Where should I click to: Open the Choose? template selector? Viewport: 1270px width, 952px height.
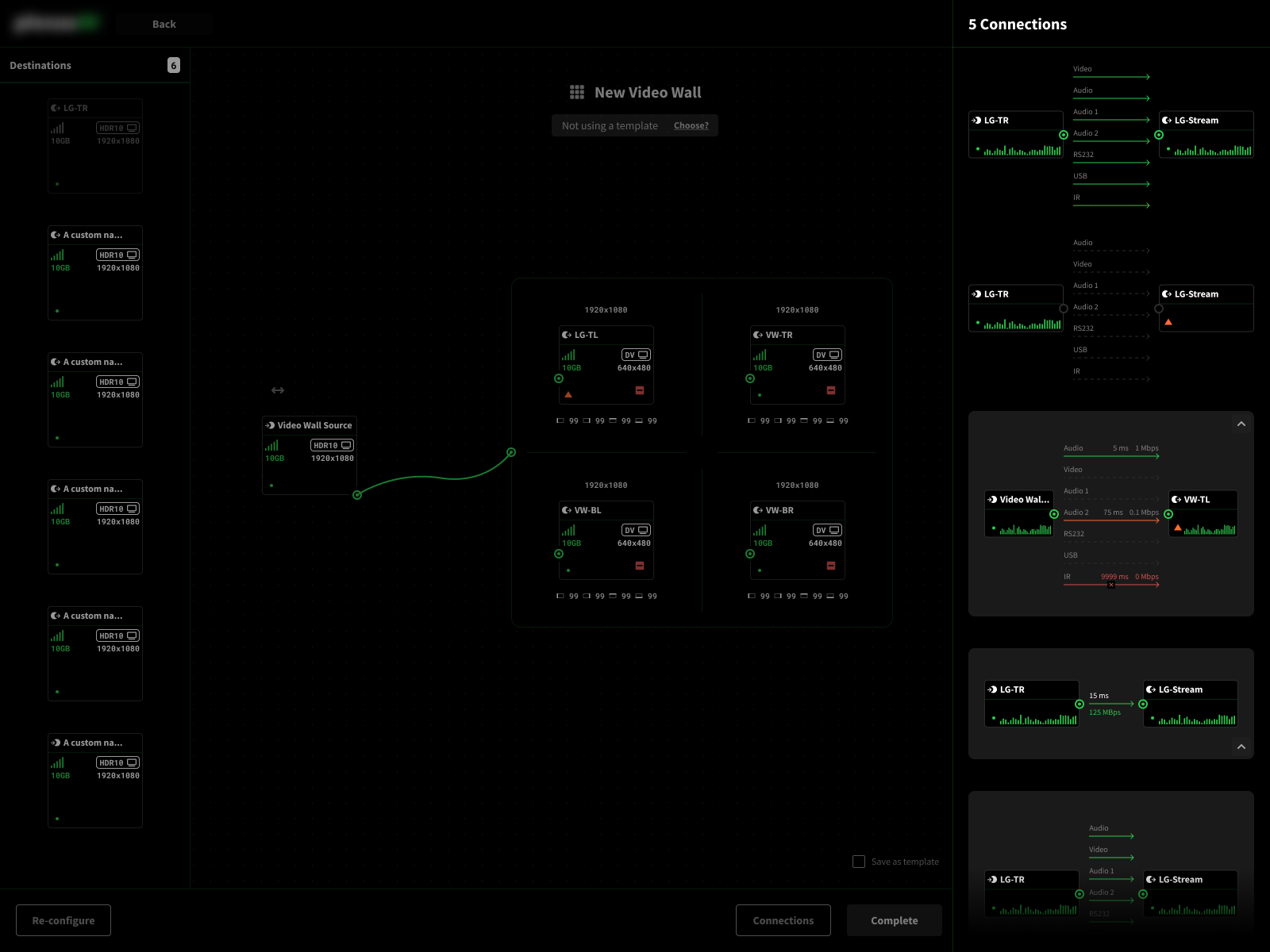pos(691,125)
